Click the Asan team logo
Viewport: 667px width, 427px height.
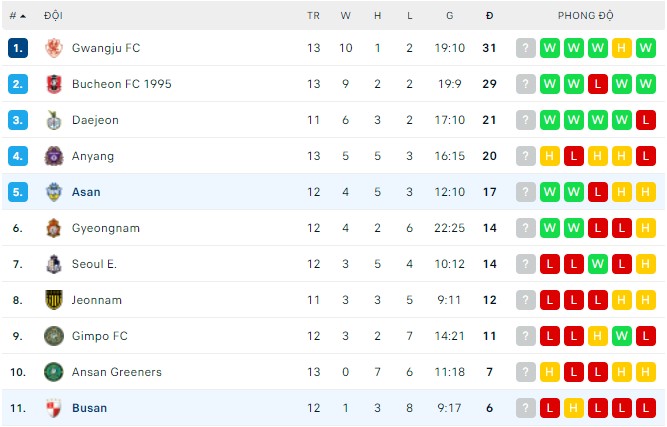pos(54,192)
